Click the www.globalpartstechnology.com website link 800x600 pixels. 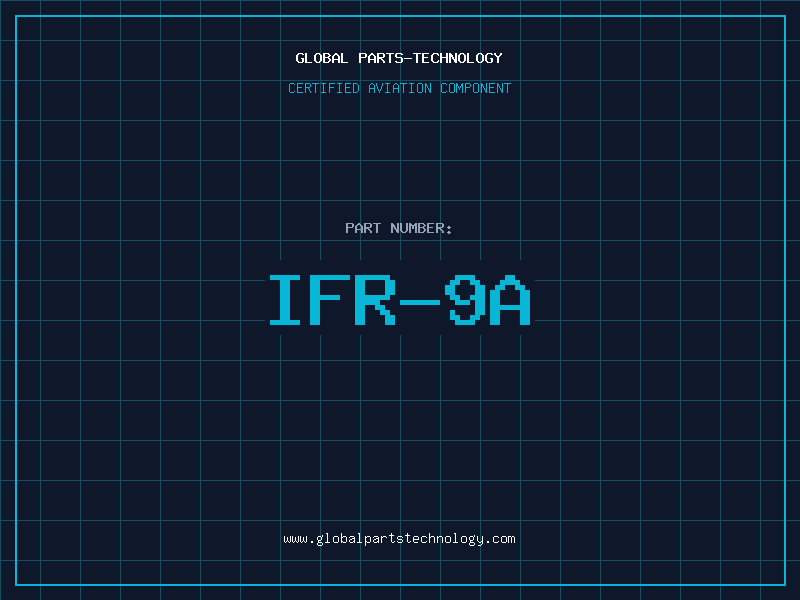pos(399,538)
